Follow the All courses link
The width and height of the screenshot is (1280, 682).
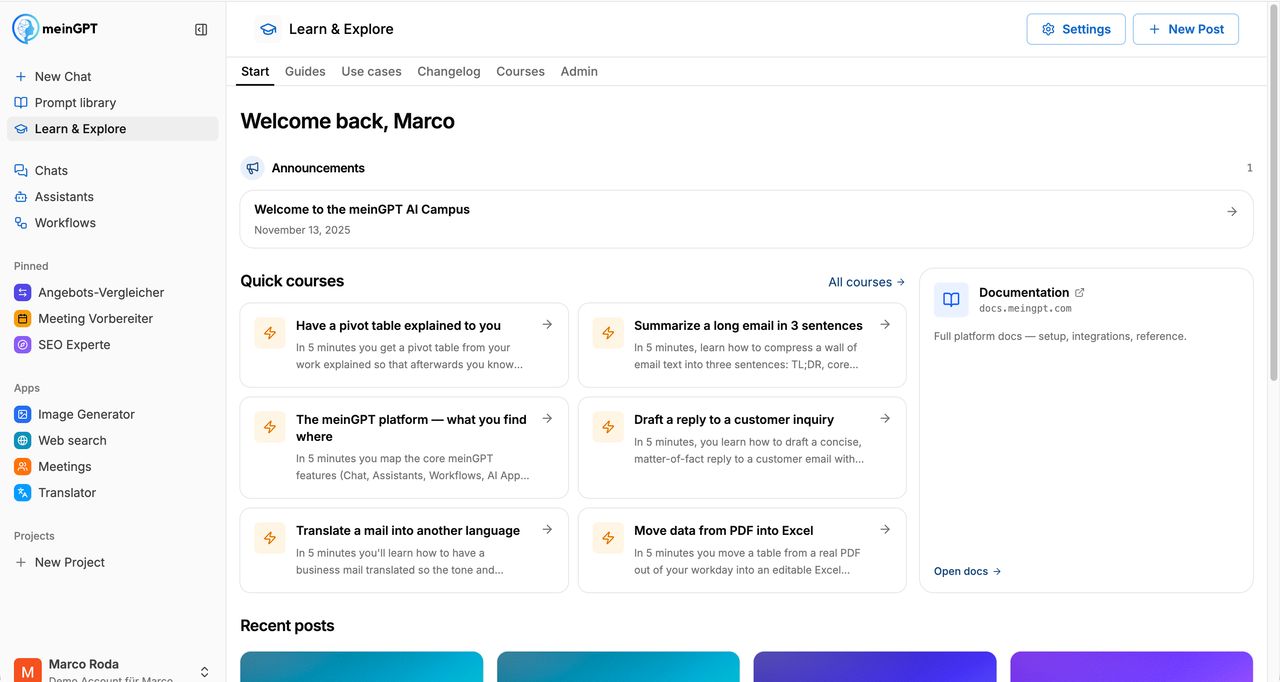pyautogui.click(x=866, y=282)
